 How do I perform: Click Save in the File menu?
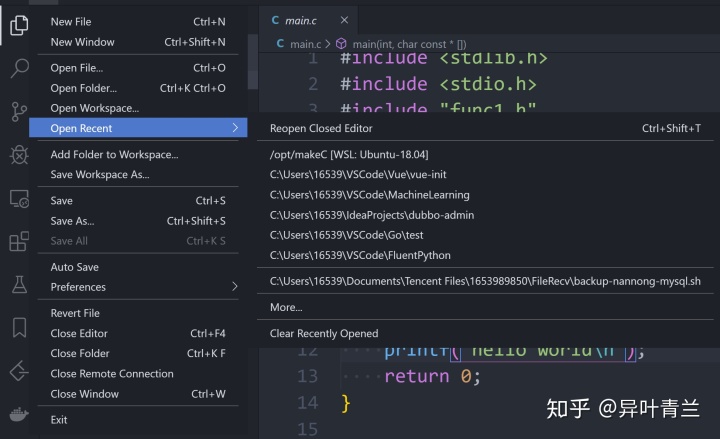coord(138,201)
